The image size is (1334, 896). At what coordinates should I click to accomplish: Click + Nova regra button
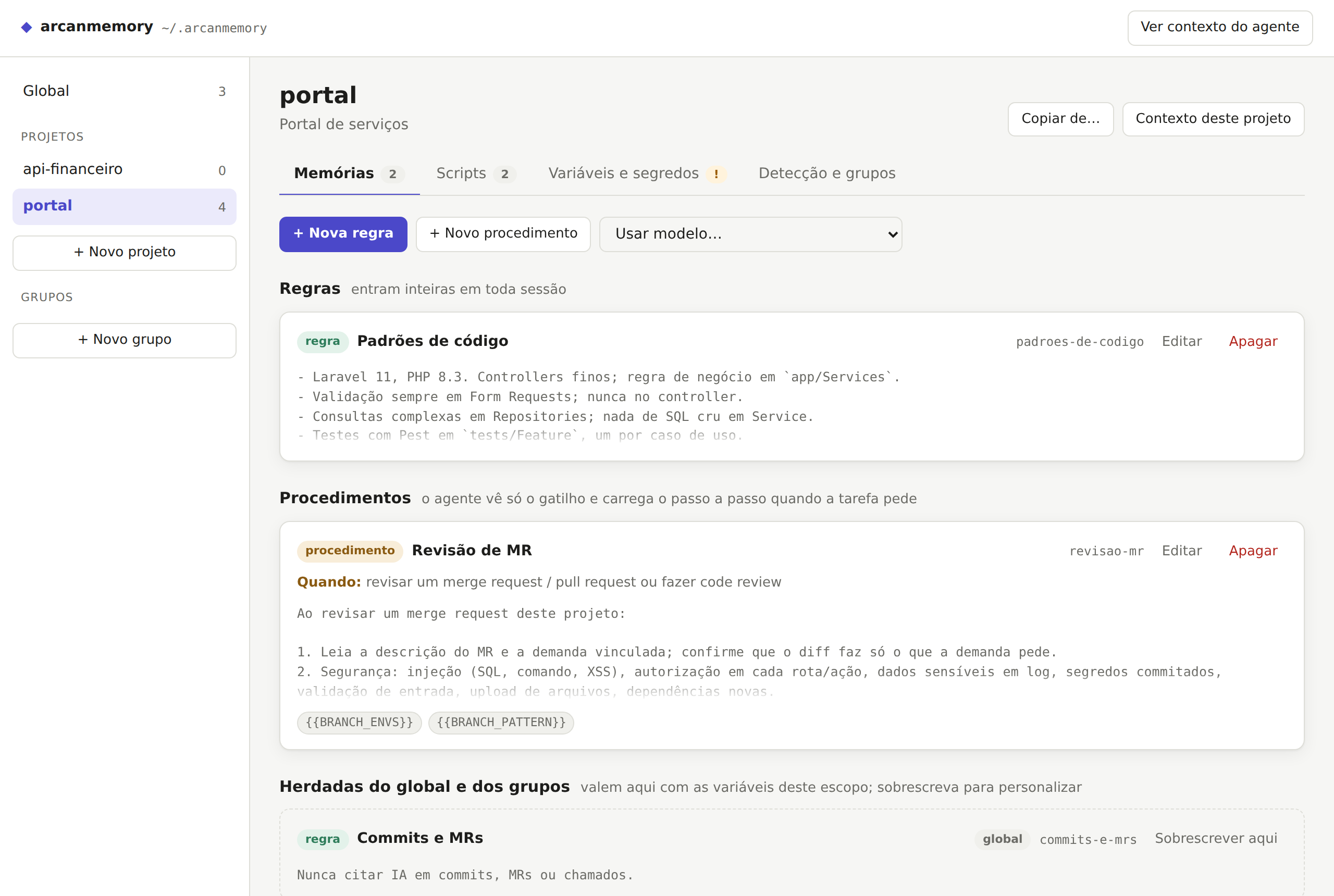[x=343, y=234]
